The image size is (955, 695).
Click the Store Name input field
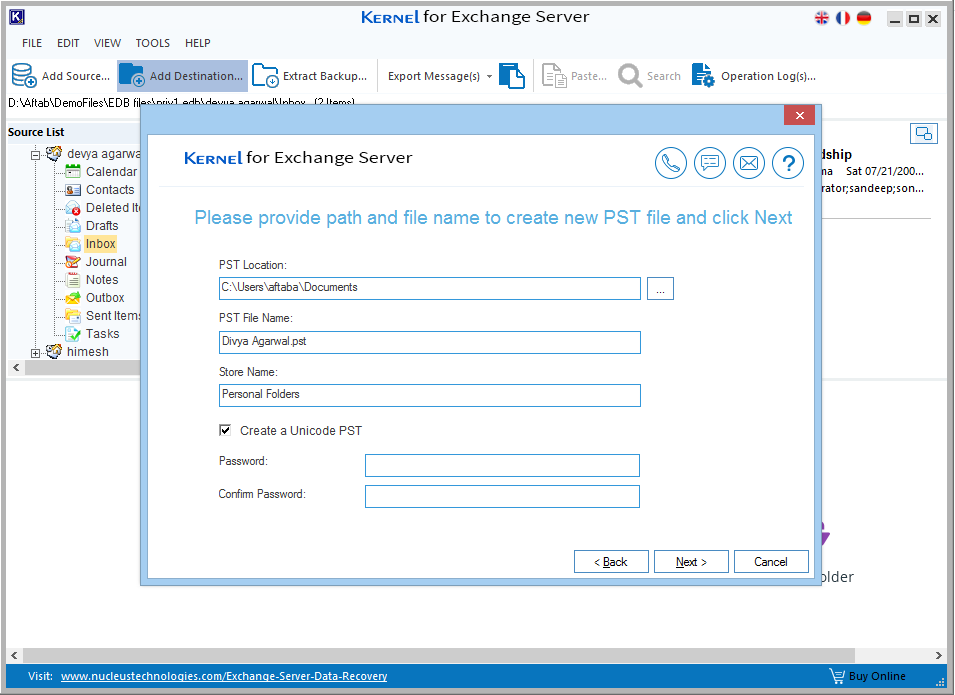point(429,395)
